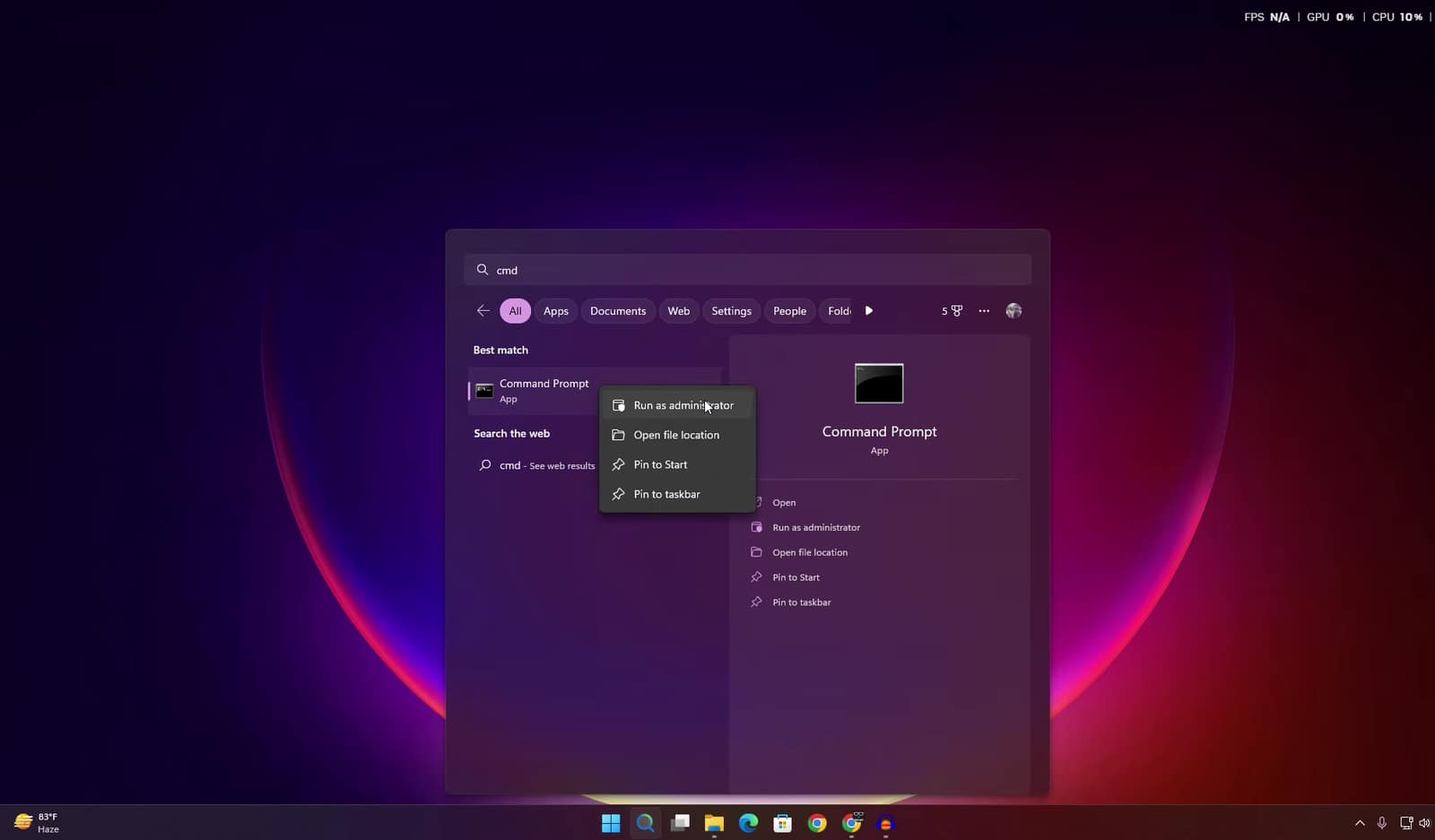Launch Google Chrome from the taskbar
Screen dimensions: 1435x840
(817, 823)
